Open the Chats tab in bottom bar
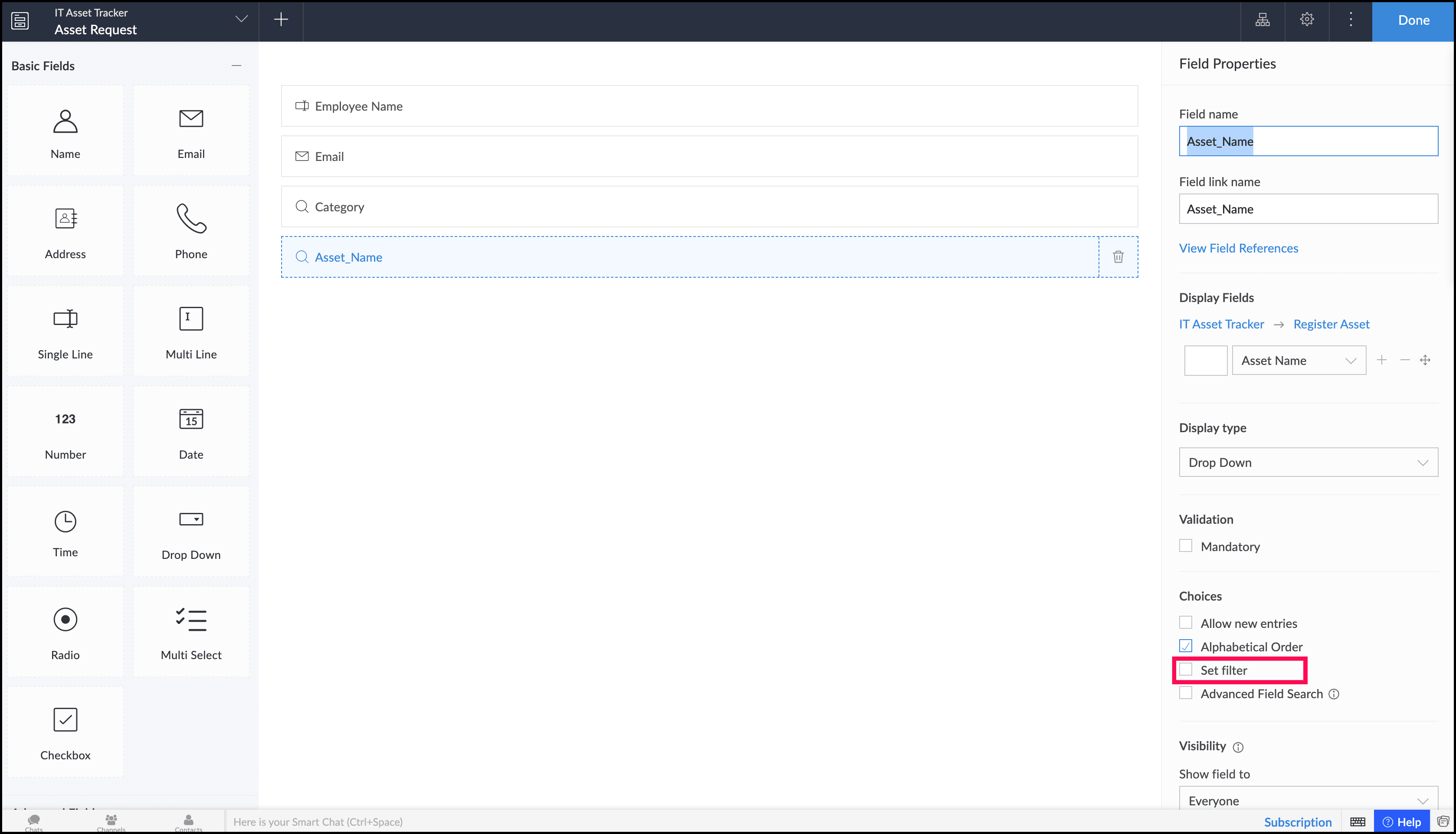The width and height of the screenshot is (1456, 834). [34, 822]
